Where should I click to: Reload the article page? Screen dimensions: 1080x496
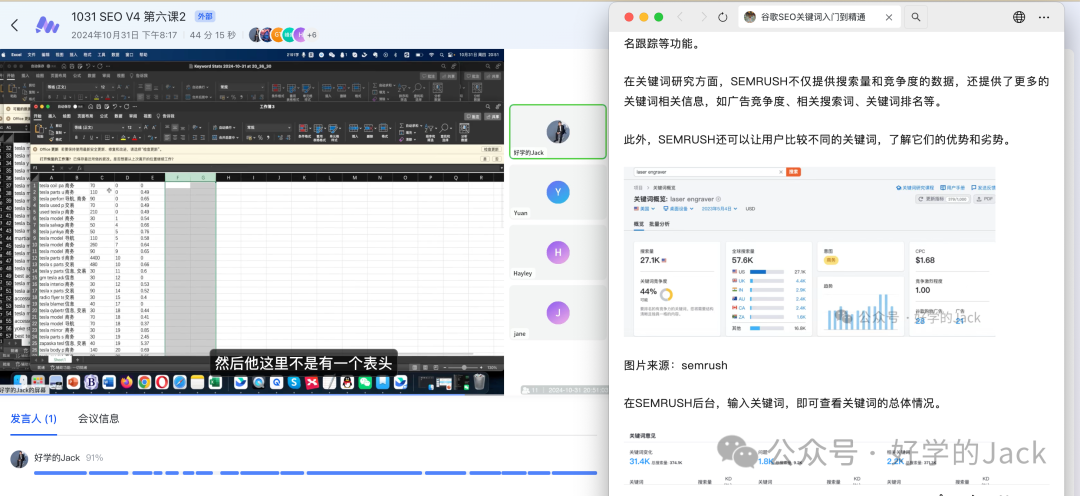pos(723,17)
